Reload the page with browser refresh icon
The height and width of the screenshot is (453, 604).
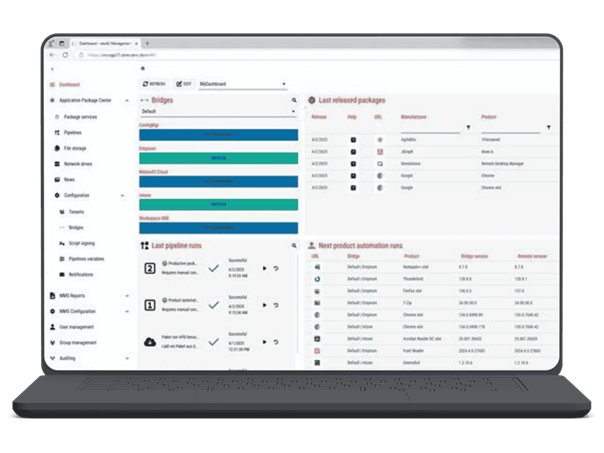tap(65, 55)
